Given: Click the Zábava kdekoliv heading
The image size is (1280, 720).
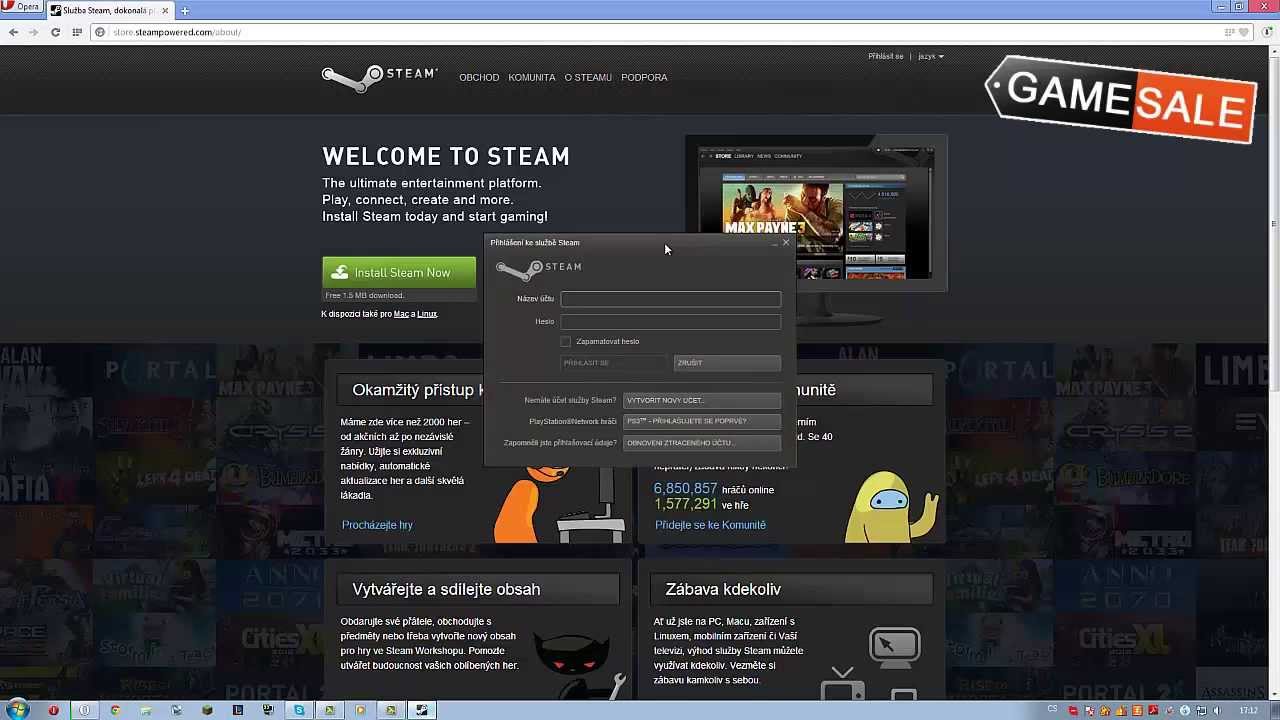Looking at the screenshot, I should [x=723, y=589].
